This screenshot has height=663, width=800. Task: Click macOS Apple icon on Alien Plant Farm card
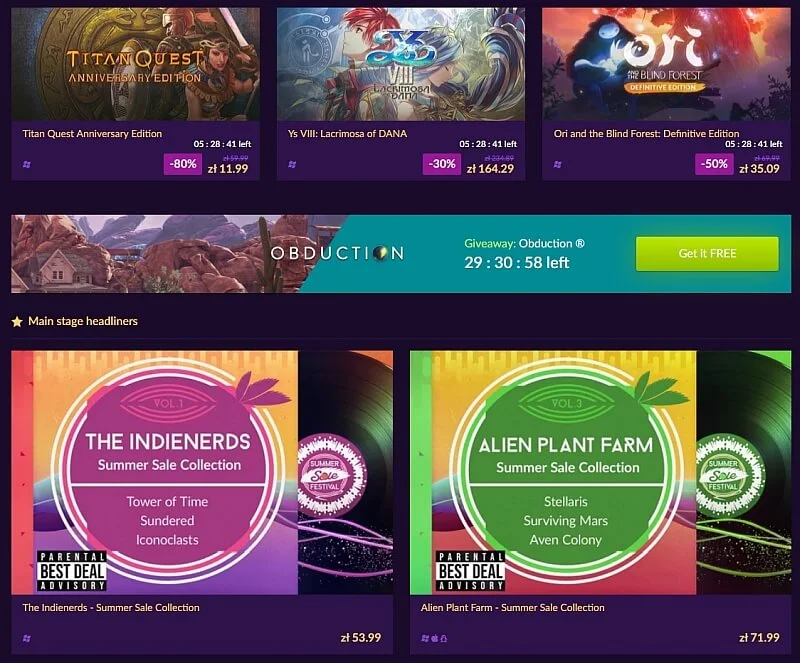[435, 638]
